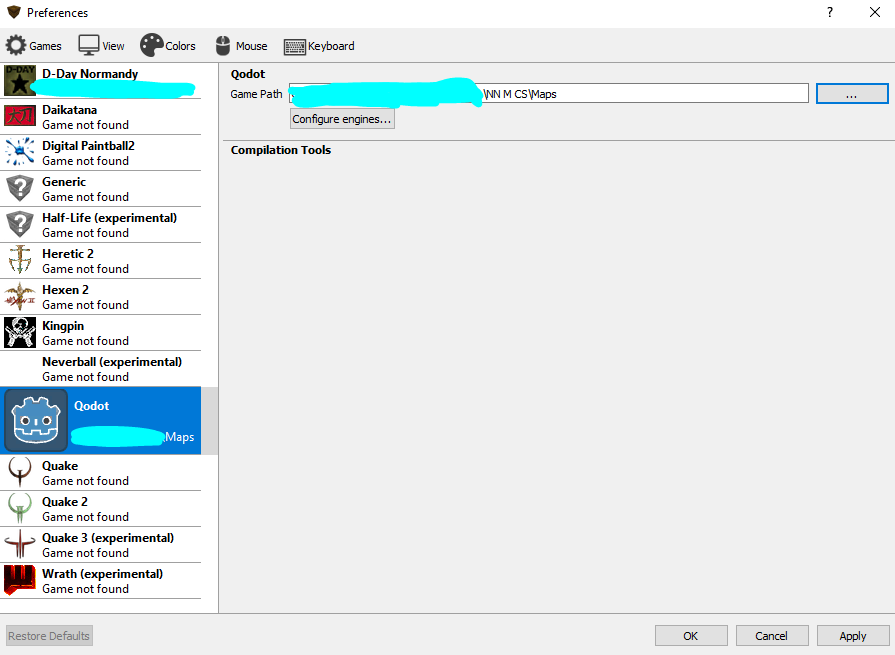Open the Keyboard preferences icon
Screen dimensions: 895x655
[x=295, y=47]
